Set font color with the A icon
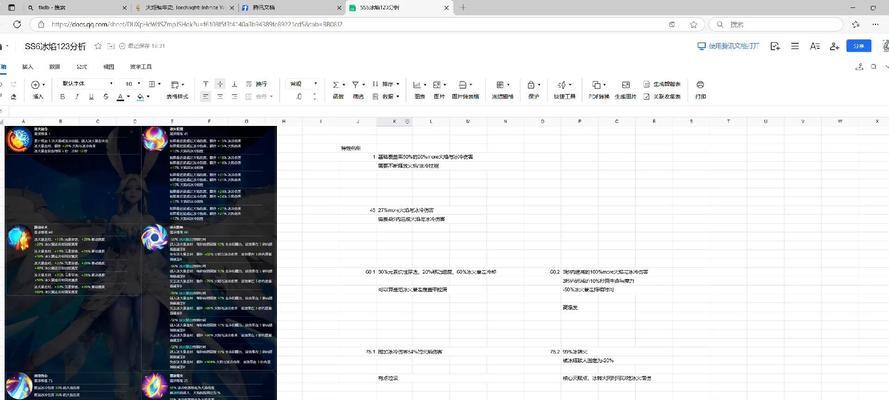The image size is (889, 400). click(120, 97)
